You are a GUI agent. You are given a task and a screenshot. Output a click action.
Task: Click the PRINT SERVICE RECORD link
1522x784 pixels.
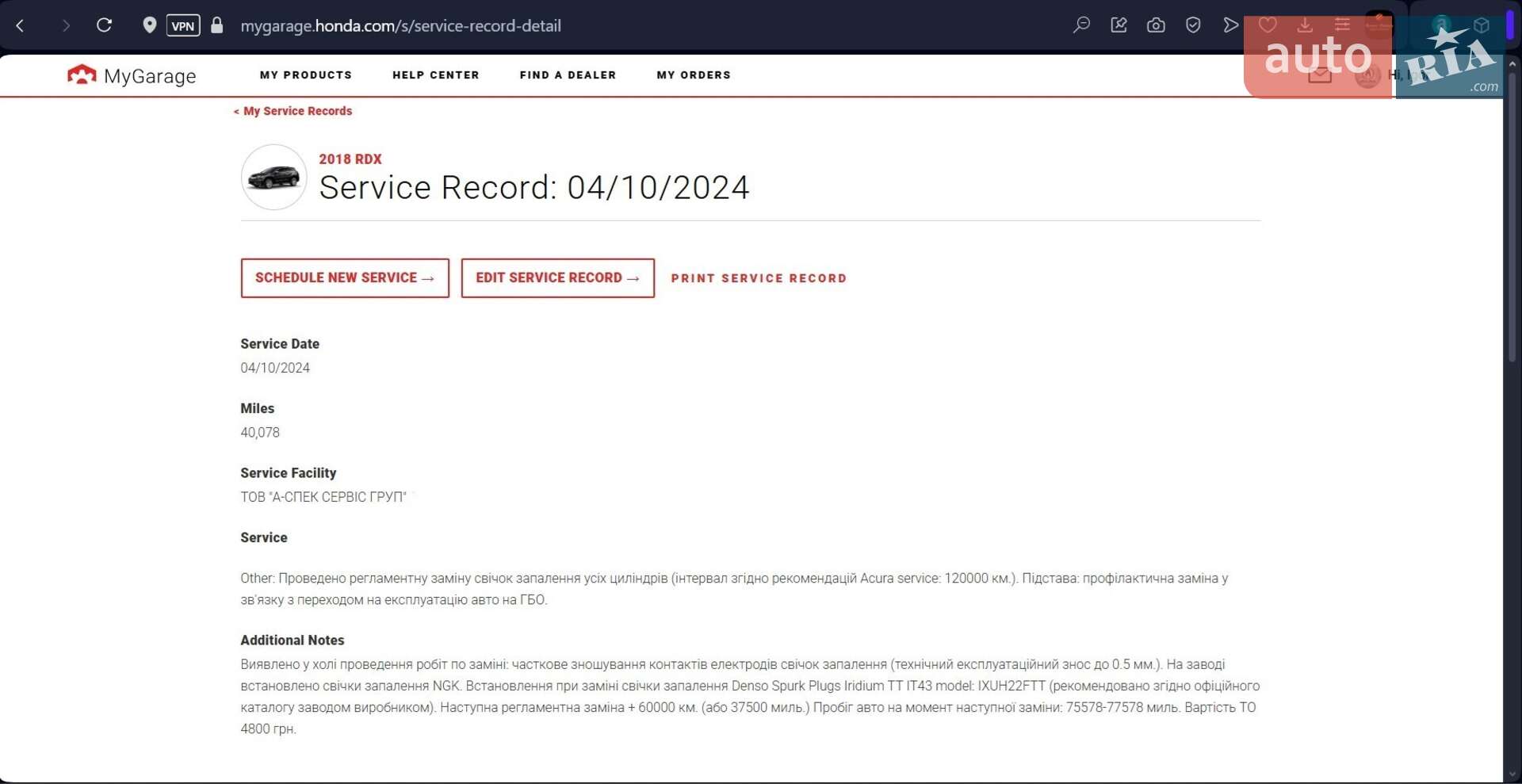(x=759, y=278)
